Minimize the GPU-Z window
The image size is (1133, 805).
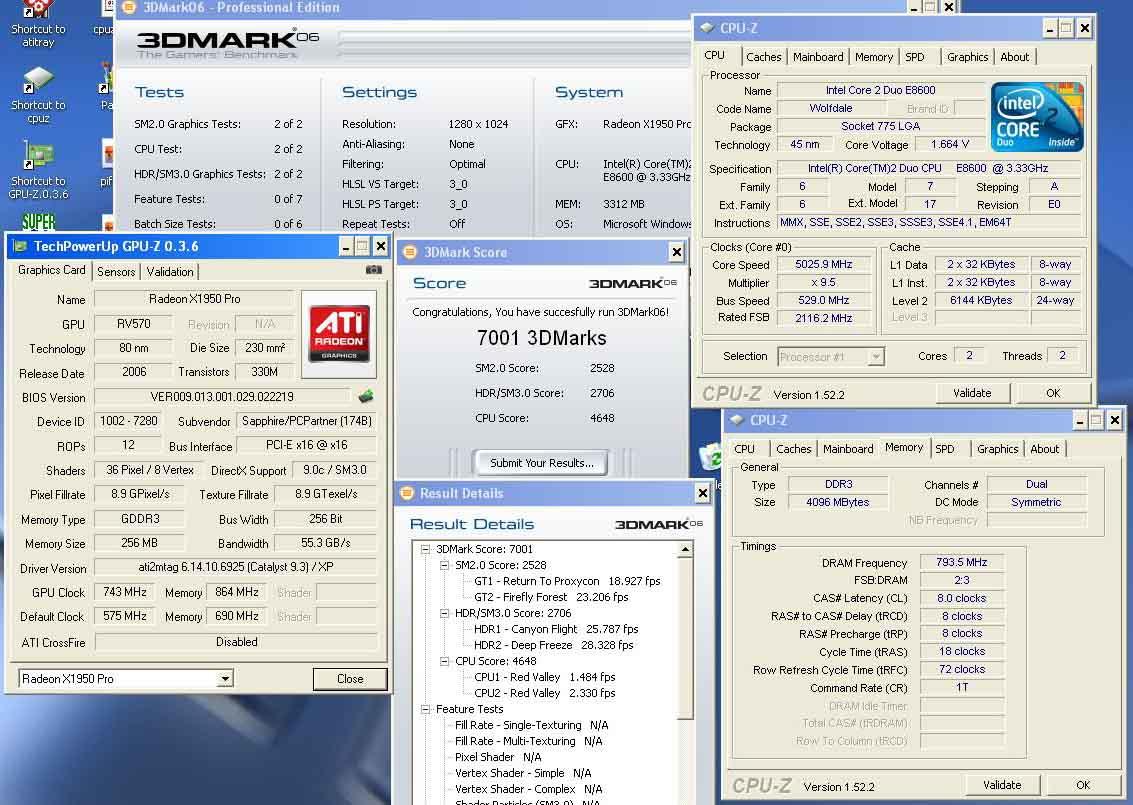point(345,246)
